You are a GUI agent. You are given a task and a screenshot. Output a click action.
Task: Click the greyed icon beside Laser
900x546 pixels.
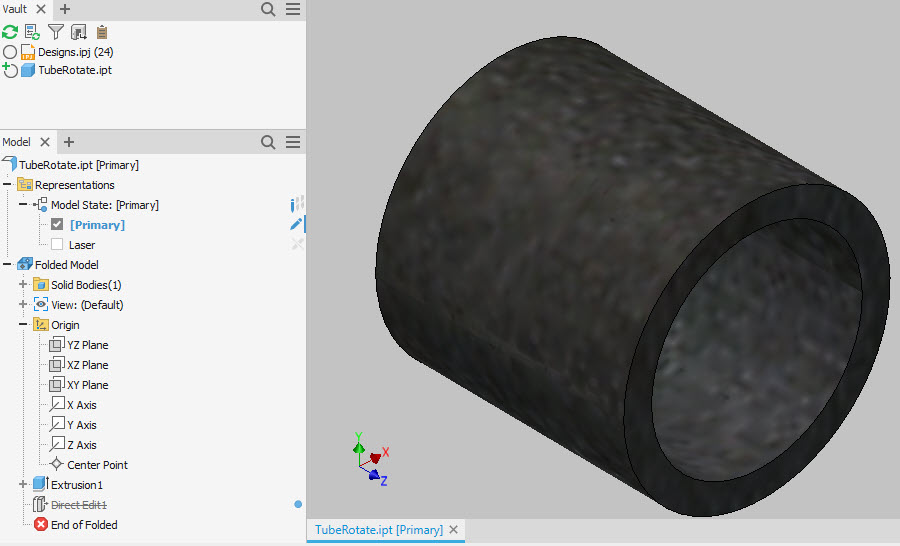coord(297,244)
